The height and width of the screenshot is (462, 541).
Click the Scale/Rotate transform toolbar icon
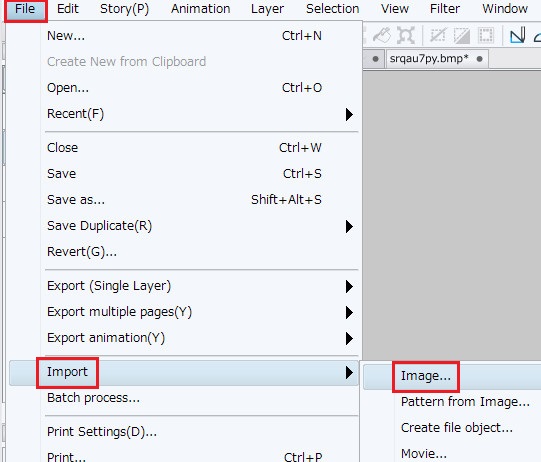coord(406,35)
